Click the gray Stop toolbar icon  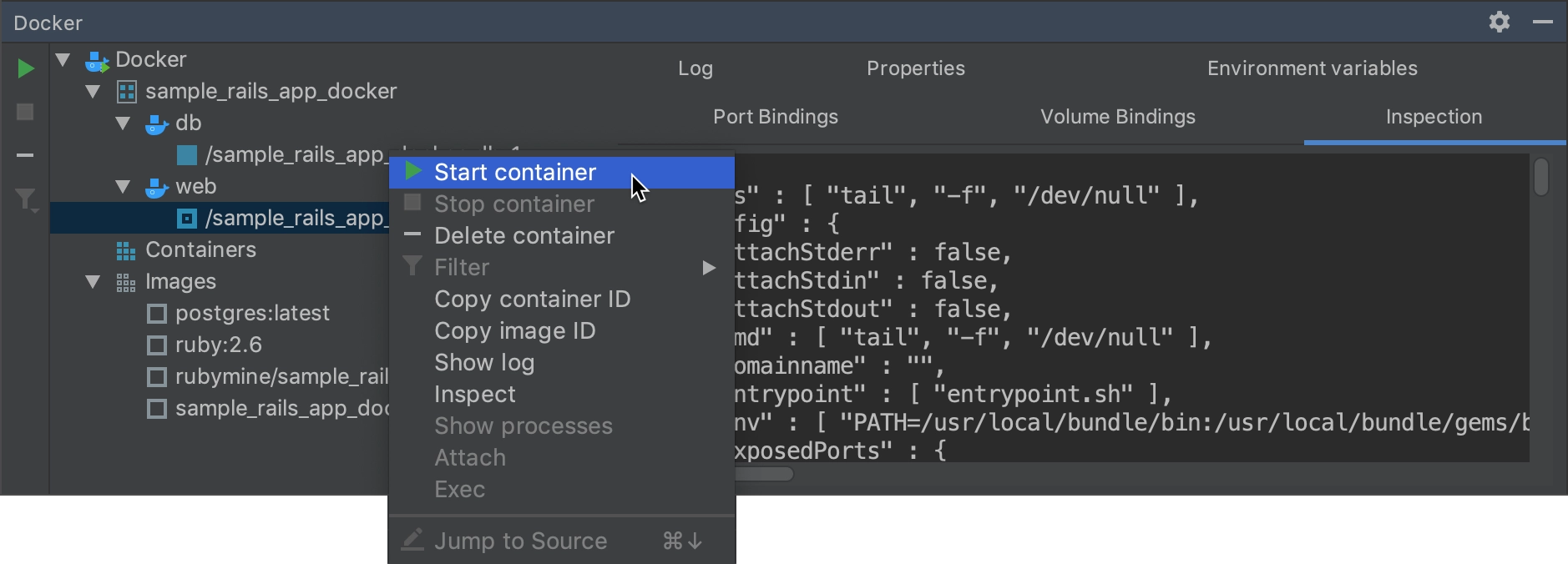pos(25,112)
